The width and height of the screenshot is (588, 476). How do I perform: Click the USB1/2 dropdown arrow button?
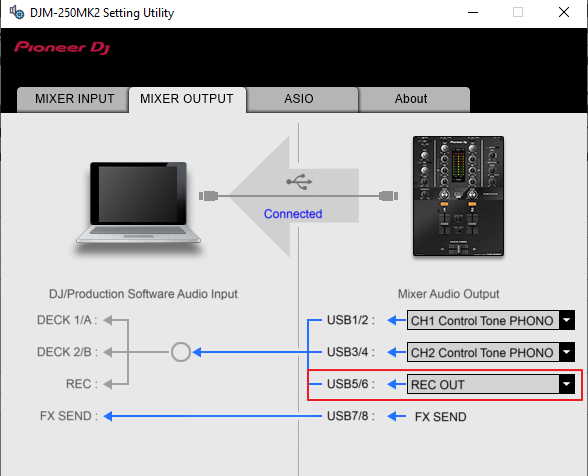(x=567, y=320)
